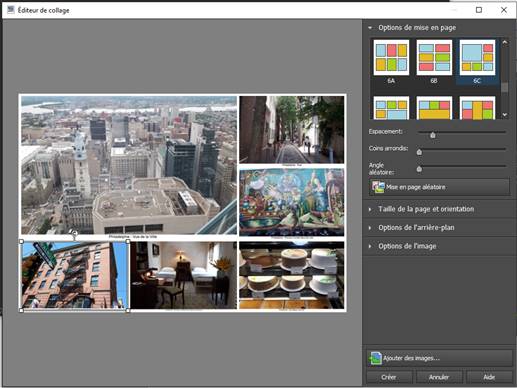
Task: Click the layout list scrollbar thumb
Action: (x=505, y=88)
